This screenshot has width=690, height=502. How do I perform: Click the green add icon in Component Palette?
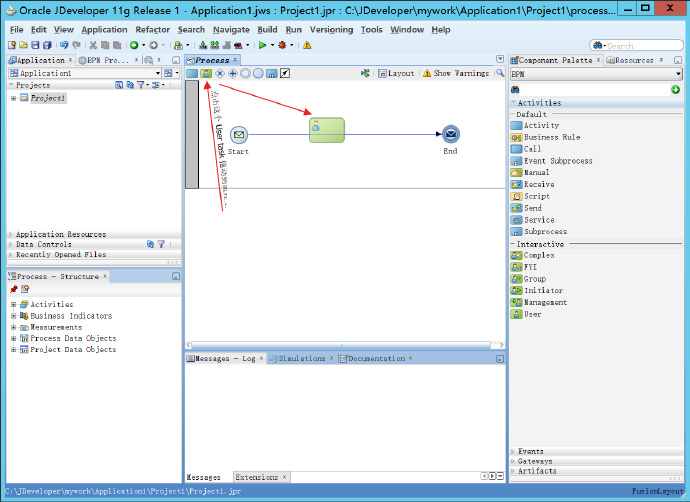click(x=675, y=90)
